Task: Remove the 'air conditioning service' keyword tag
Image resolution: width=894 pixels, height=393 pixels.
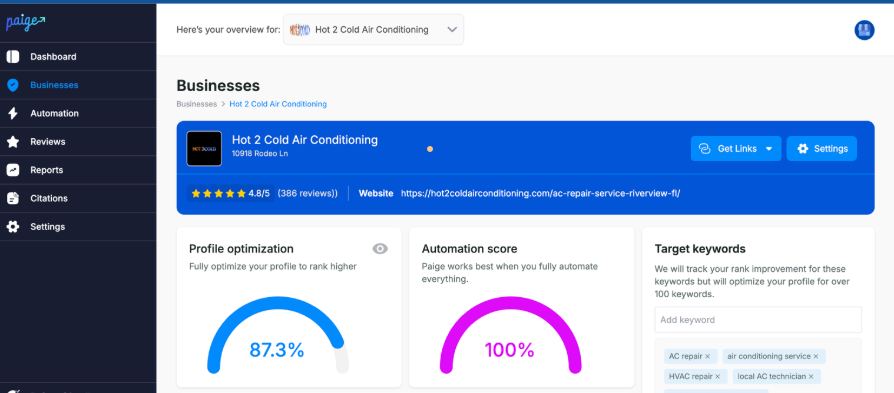Action: (x=816, y=356)
